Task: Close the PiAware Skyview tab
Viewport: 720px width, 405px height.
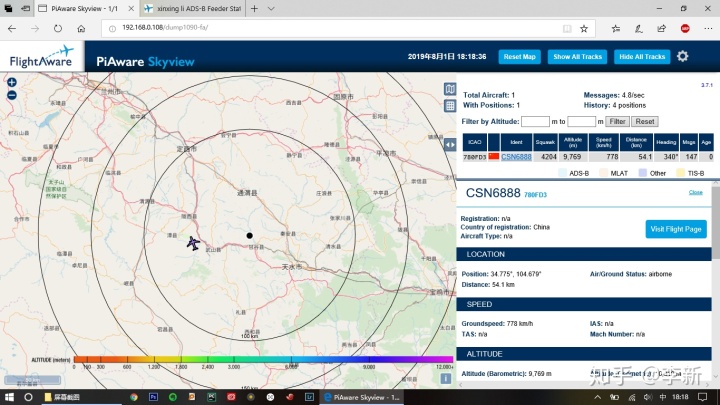Action: 131,8
